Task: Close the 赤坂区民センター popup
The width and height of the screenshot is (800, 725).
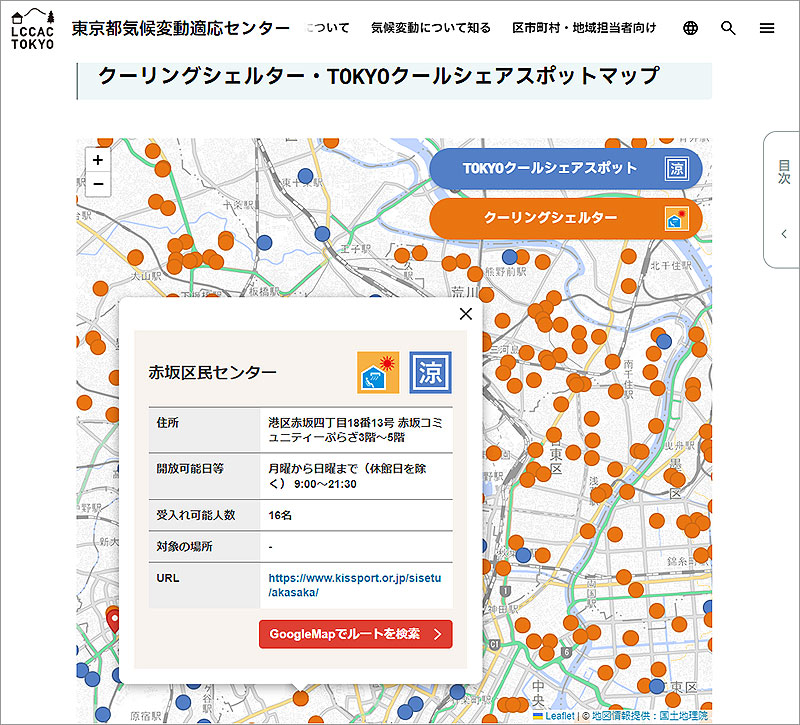Action: pos(465,314)
